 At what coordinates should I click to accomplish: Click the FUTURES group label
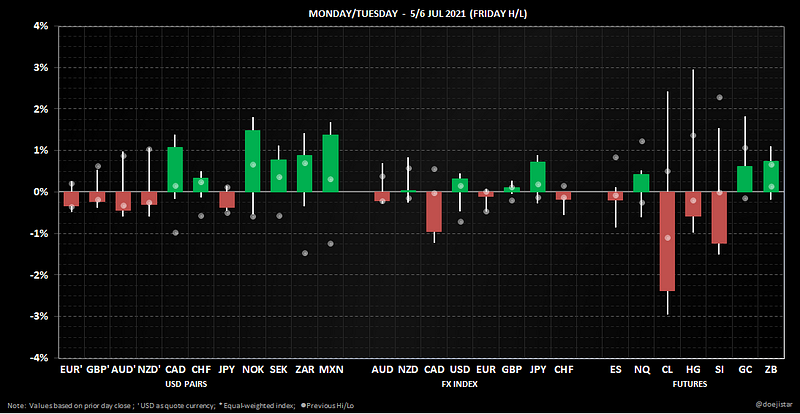coord(690,383)
